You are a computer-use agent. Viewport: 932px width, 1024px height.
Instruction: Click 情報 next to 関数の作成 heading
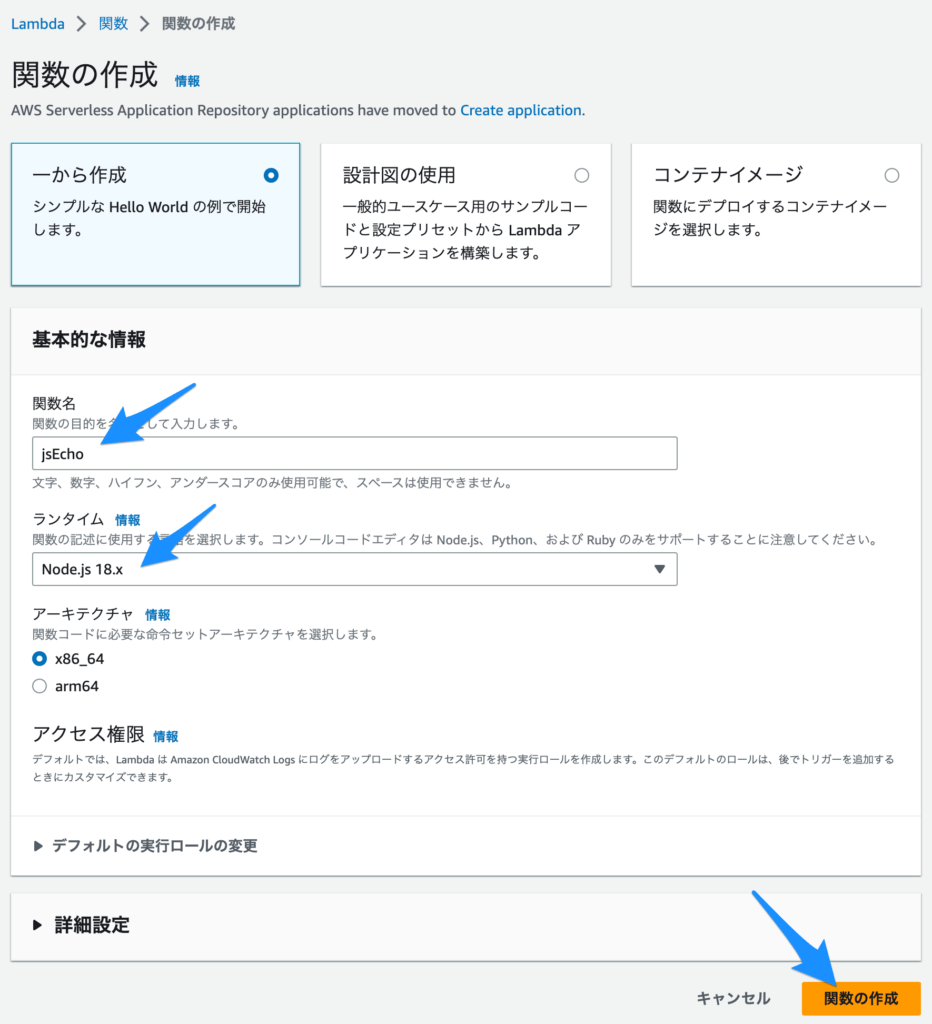click(x=187, y=82)
